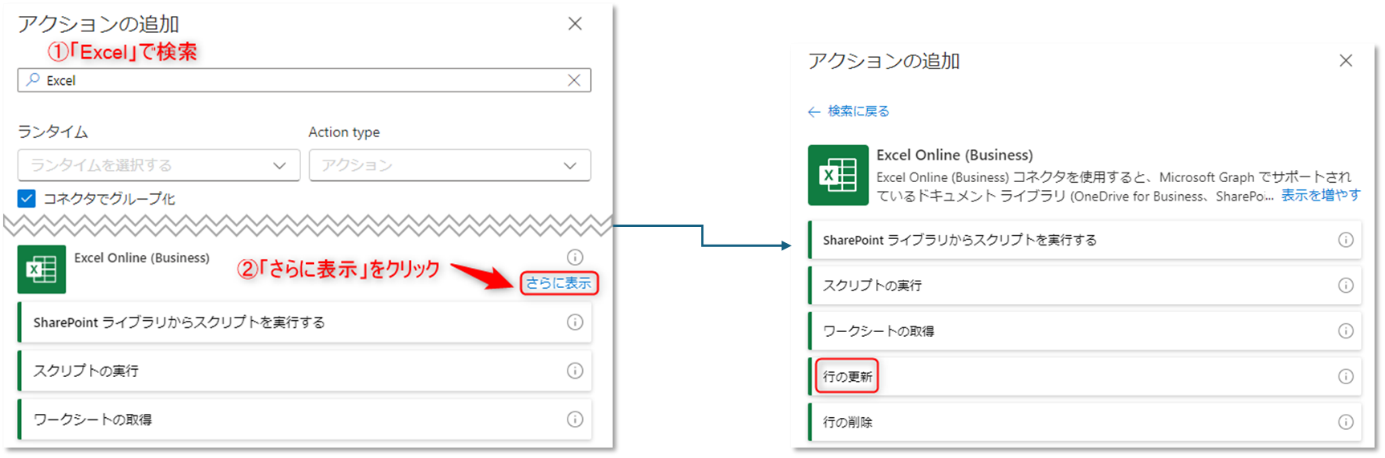Select left スクリプトの実行 action
The image size is (1385, 458).
(305, 370)
